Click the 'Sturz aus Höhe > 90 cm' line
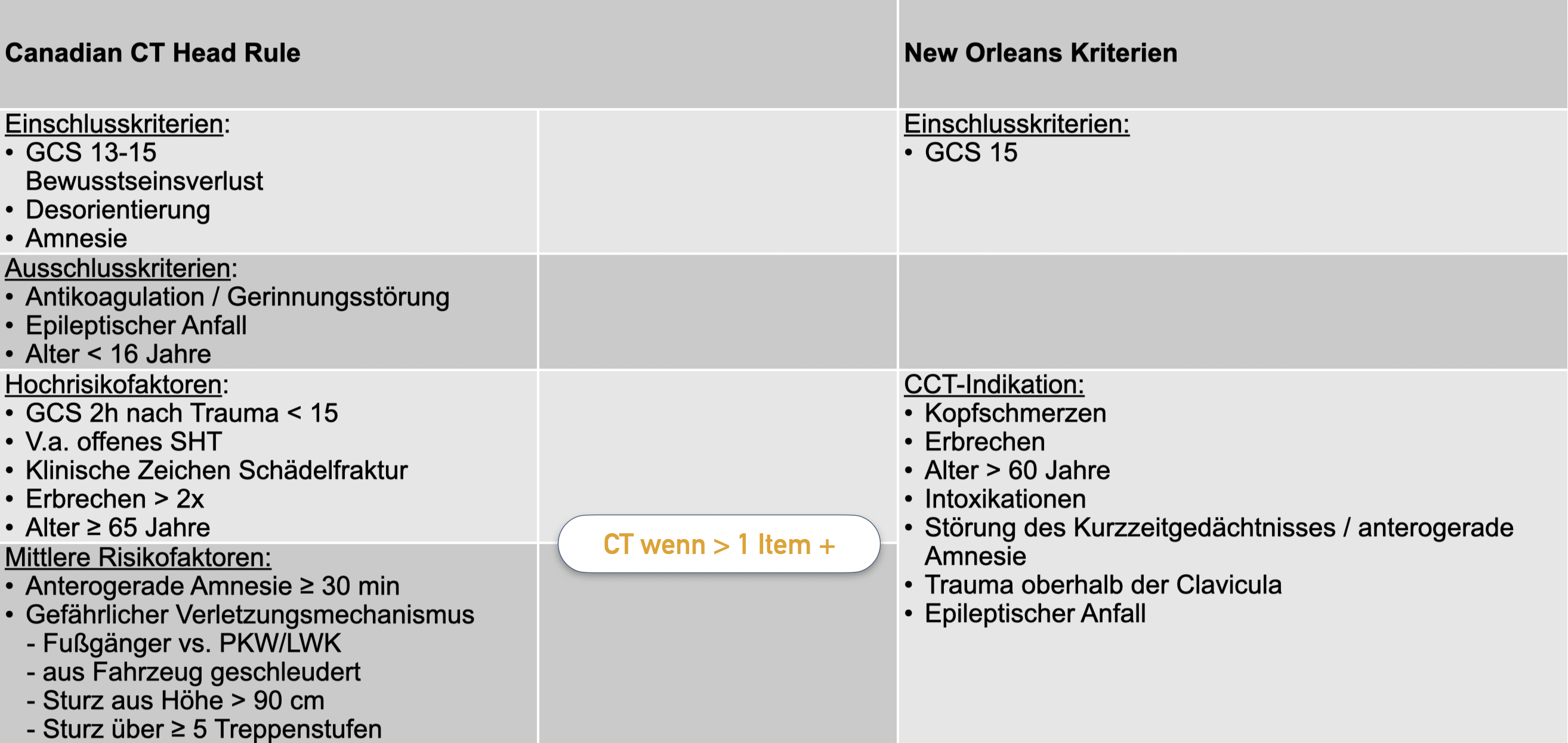1568x743 pixels. (x=183, y=701)
